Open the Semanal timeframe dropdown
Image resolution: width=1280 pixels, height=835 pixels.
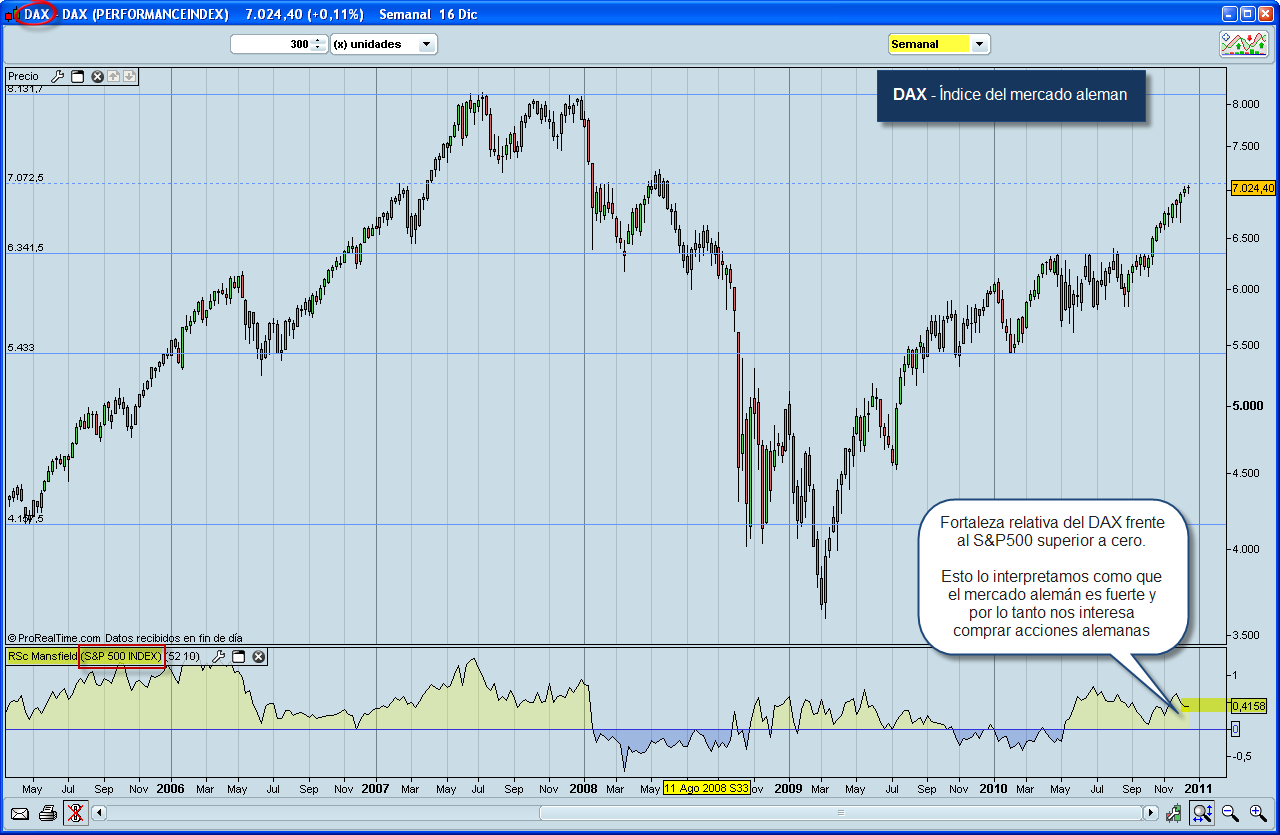click(980, 44)
